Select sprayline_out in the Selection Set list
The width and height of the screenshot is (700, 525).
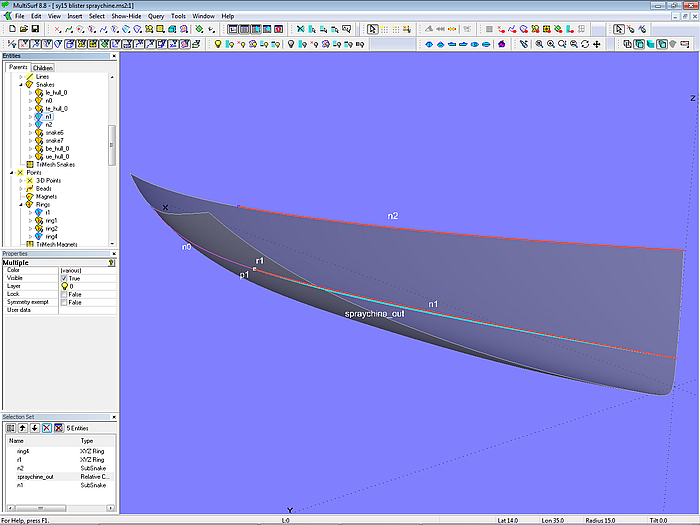[x=35, y=476]
